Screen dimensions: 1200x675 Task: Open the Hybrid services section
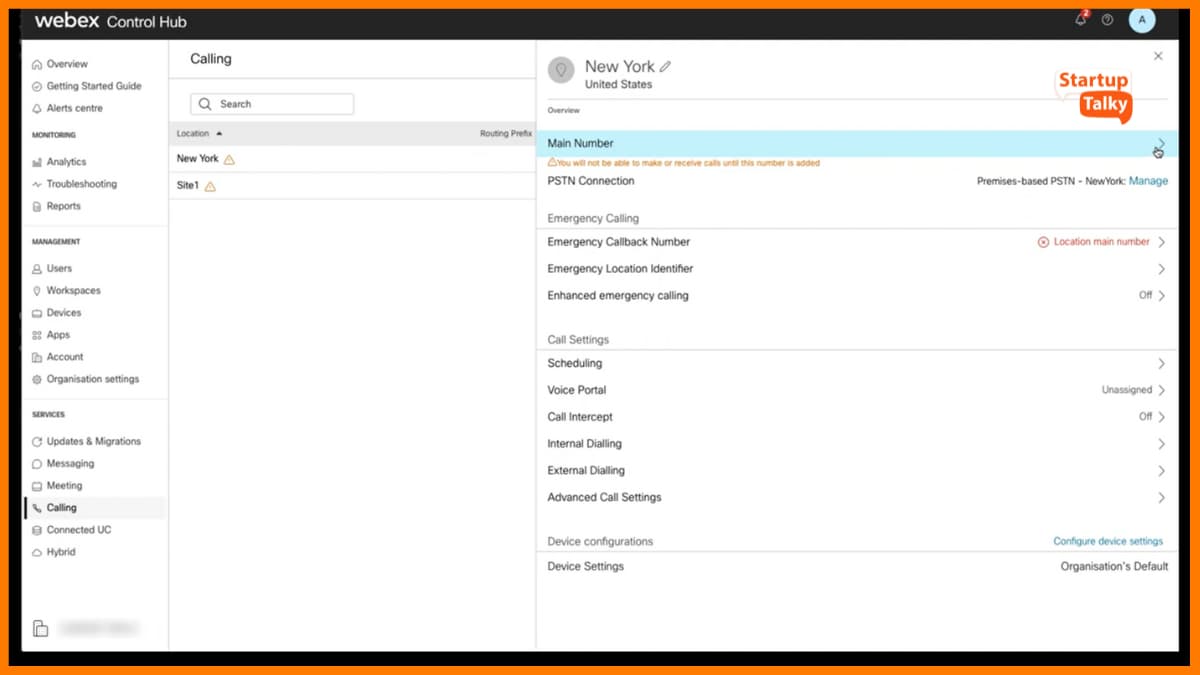59,551
